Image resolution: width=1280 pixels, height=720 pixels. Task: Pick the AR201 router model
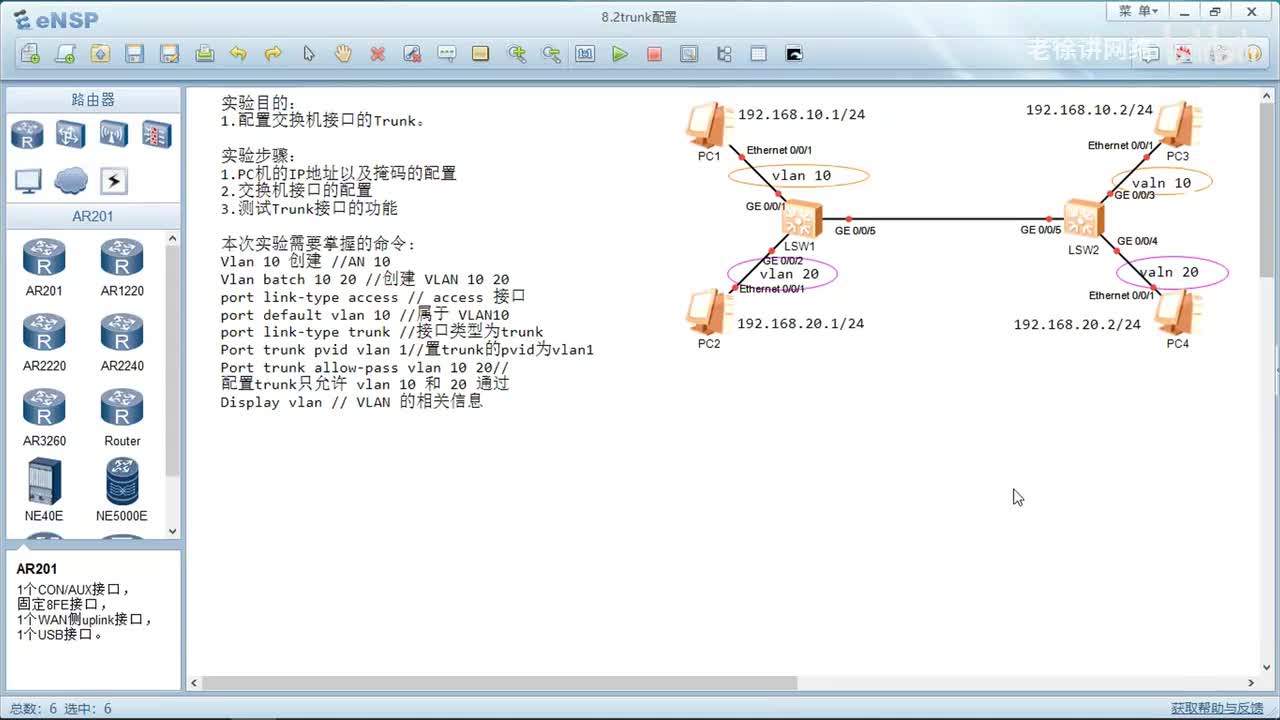(x=44, y=268)
